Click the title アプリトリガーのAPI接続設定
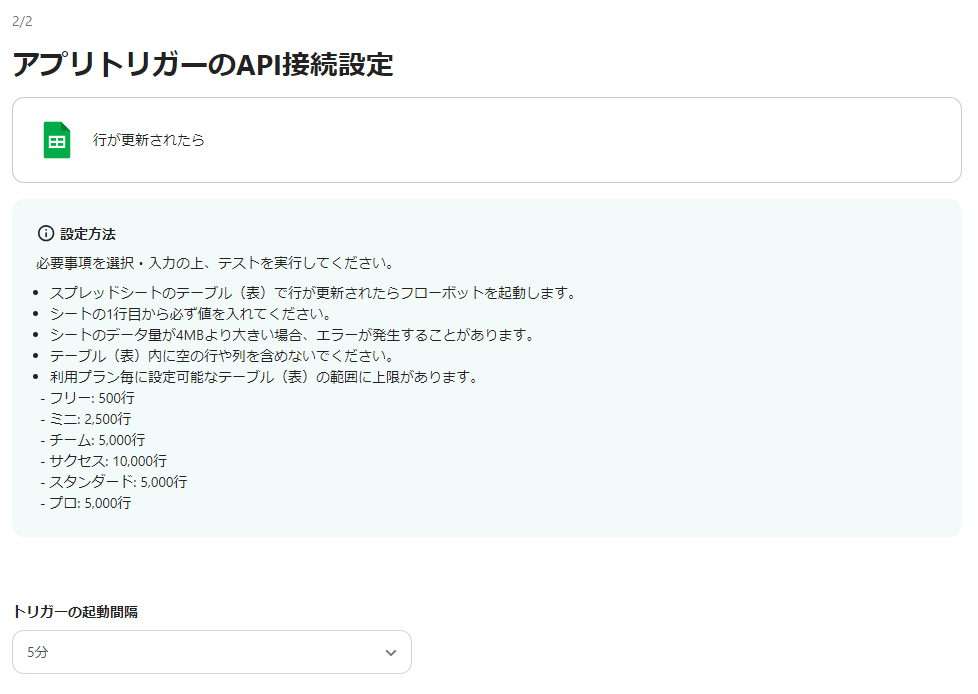Image resolution: width=978 pixels, height=694 pixels. [x=202, y=66]
